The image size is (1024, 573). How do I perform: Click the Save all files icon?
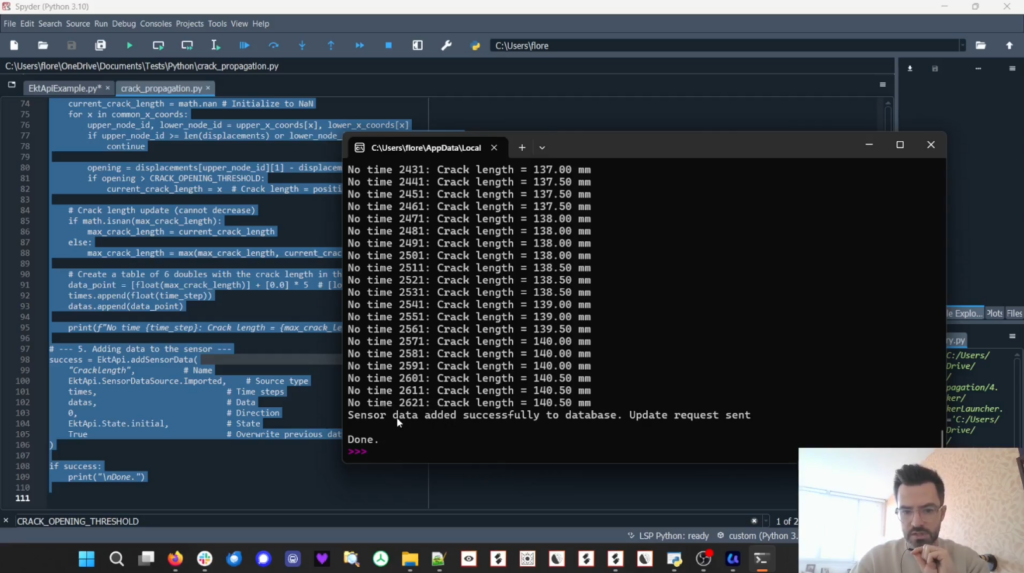[x=100, y=45]
